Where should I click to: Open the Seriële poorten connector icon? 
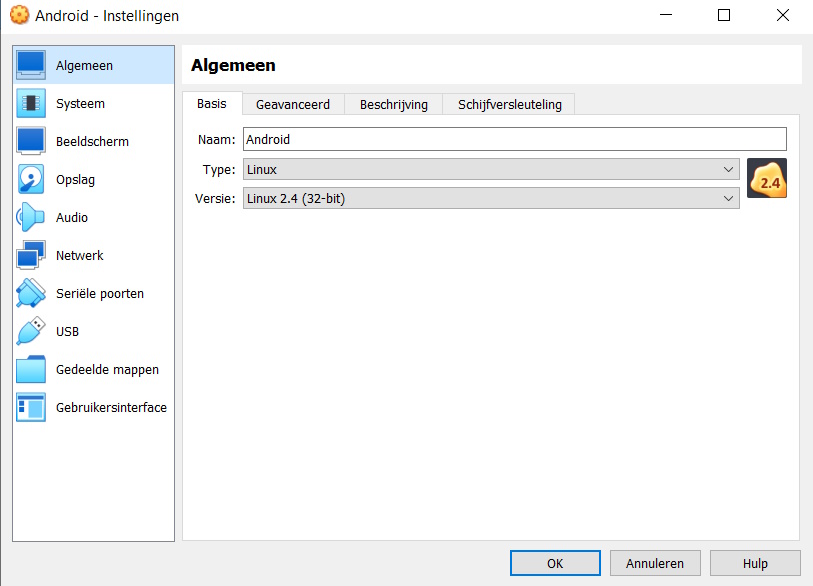pos(31,293)
